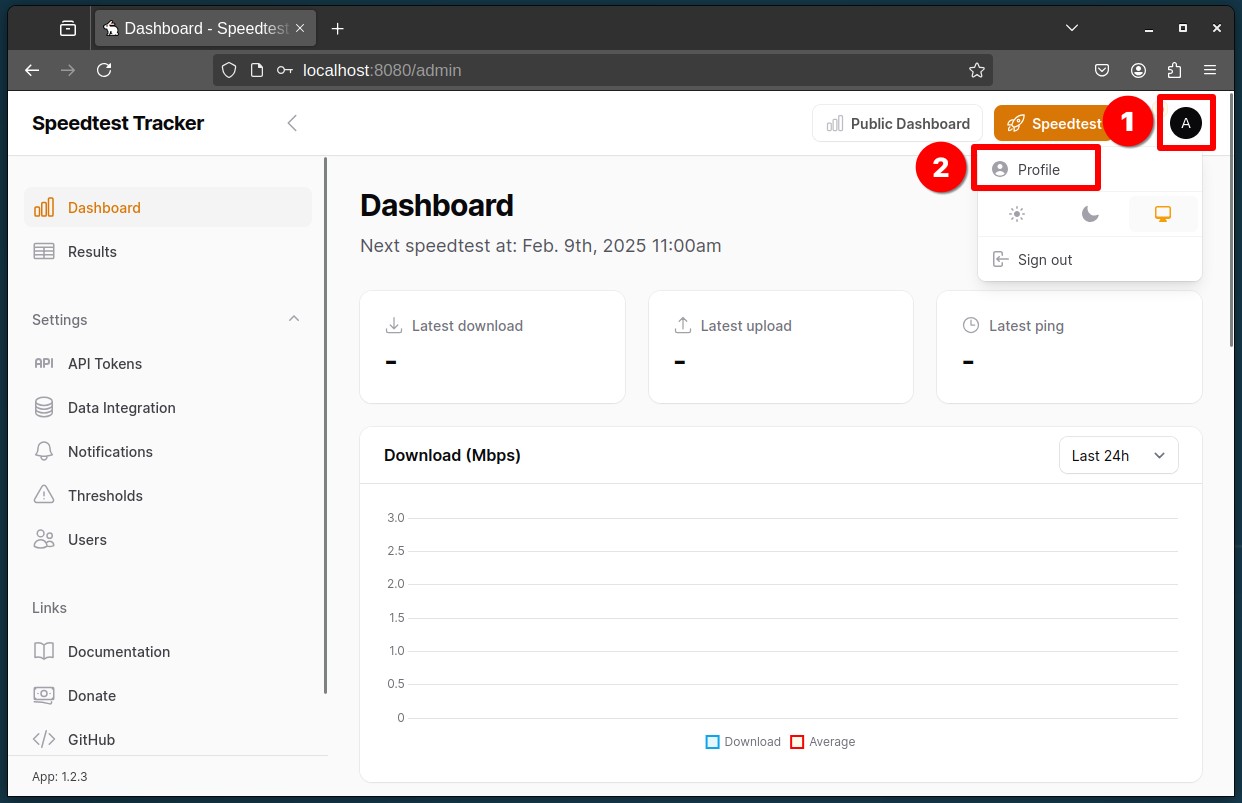Viewport: 1242px width, 803px height.
Task: Open Thresholds warning triangle item
Action: [44, 496]
